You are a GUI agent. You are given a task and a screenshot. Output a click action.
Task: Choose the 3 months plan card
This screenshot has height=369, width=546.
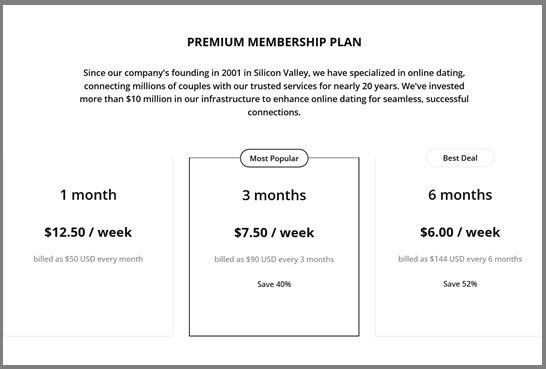pyautogui.click(x=274, y=246)
